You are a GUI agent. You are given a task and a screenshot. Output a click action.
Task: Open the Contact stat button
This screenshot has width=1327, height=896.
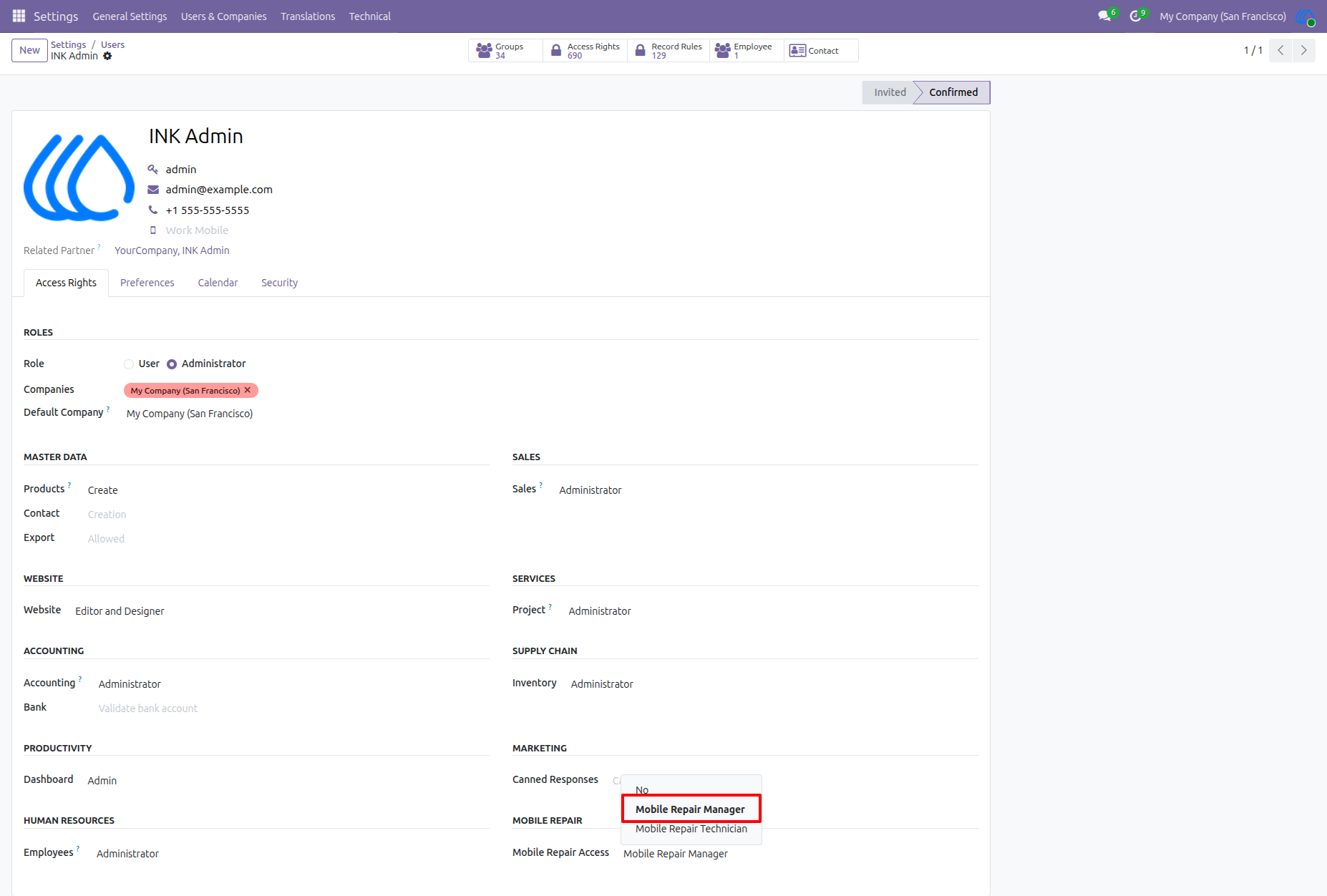[821, 51]
